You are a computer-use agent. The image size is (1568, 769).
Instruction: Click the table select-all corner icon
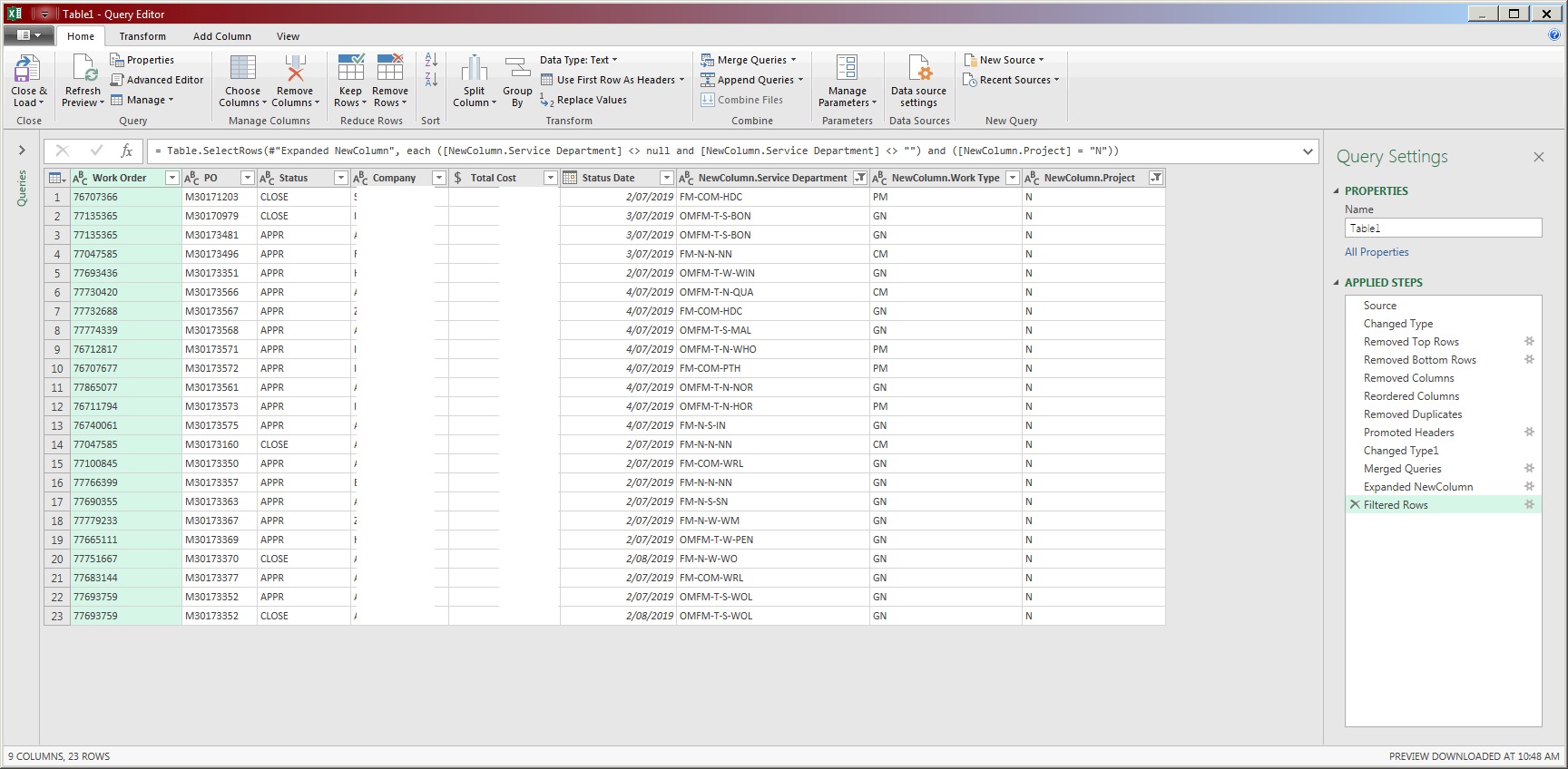pyautogui.click(x=56, y=178)
